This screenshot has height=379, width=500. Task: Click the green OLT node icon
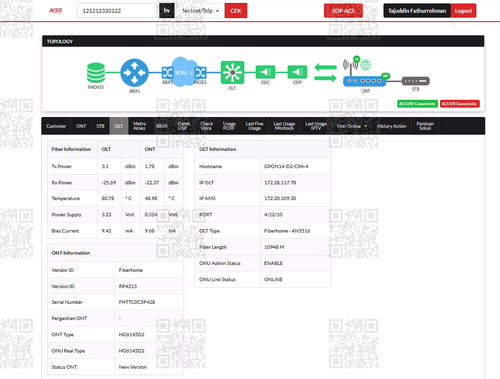232,72
